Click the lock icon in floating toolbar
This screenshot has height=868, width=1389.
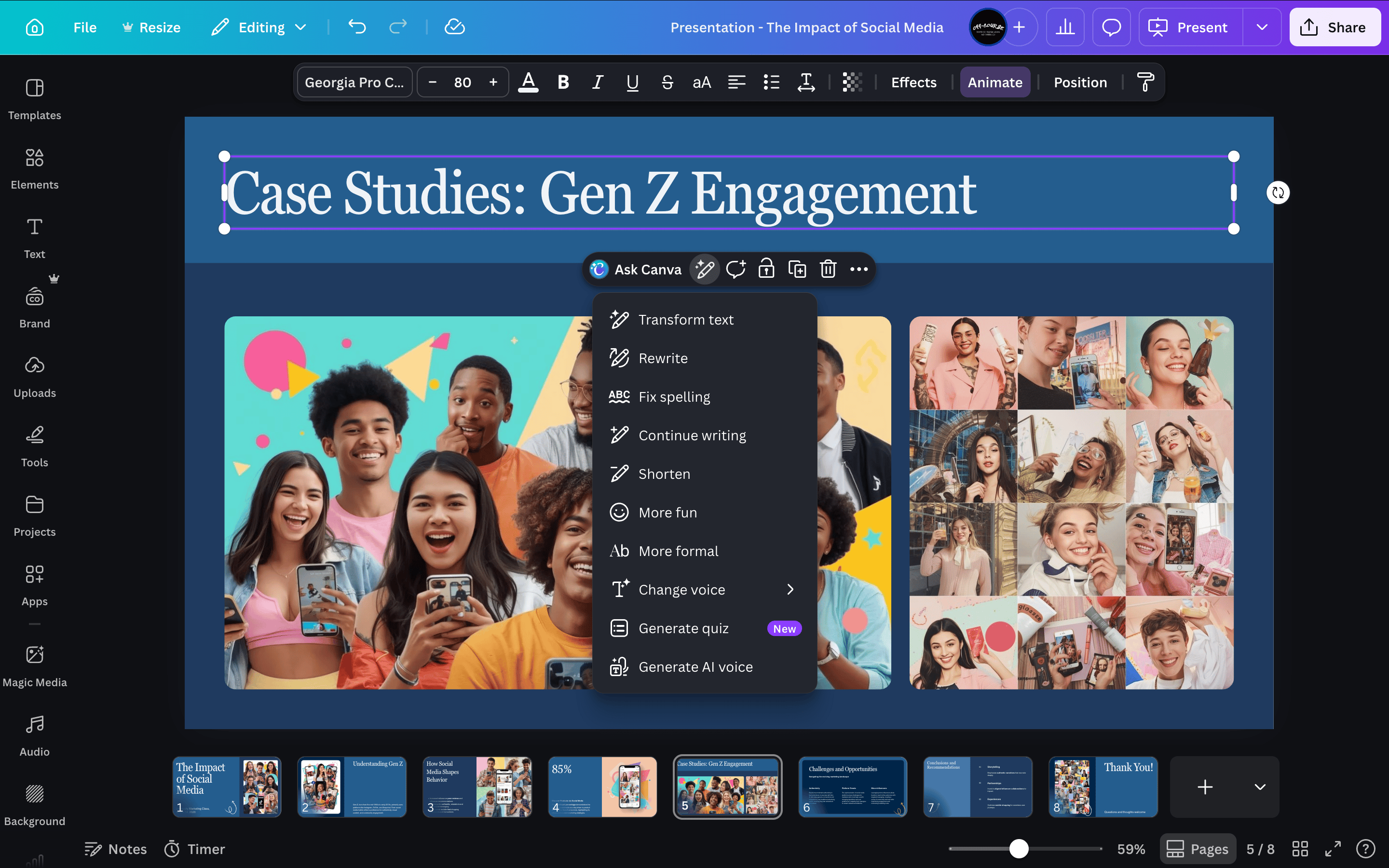[x=766, y=269]
